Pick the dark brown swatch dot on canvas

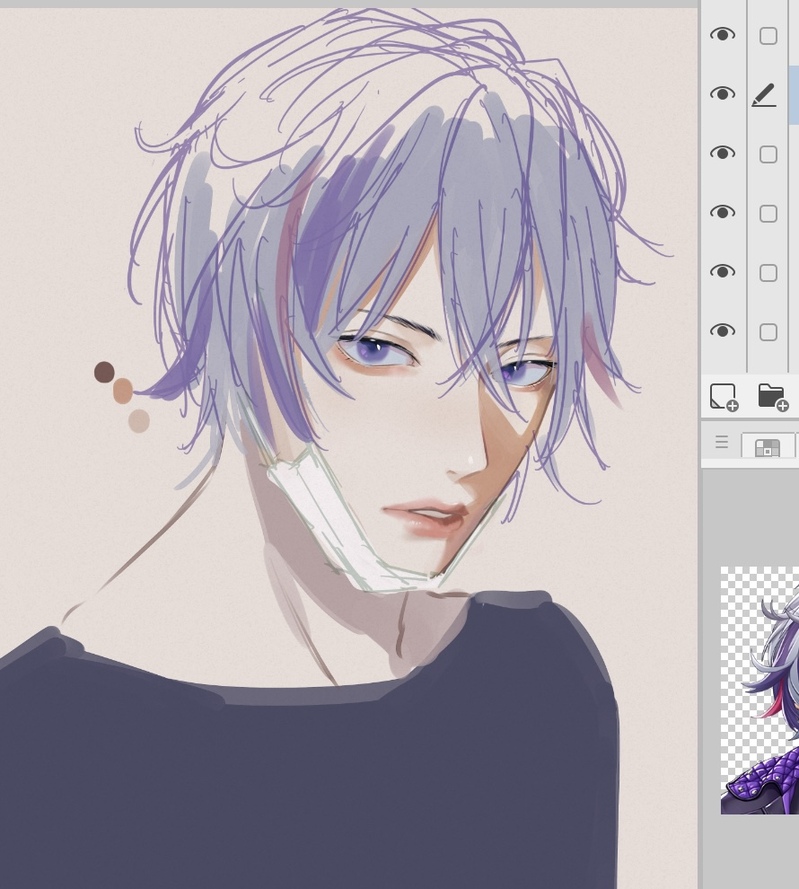pyautogui.click(x=104, y=372)
